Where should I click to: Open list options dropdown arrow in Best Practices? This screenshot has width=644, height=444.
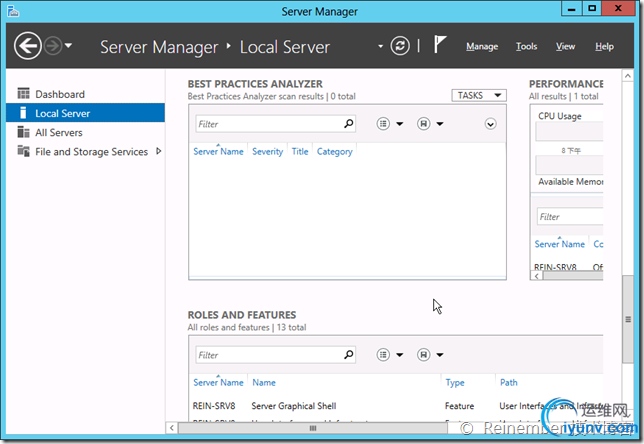[400, 124]
